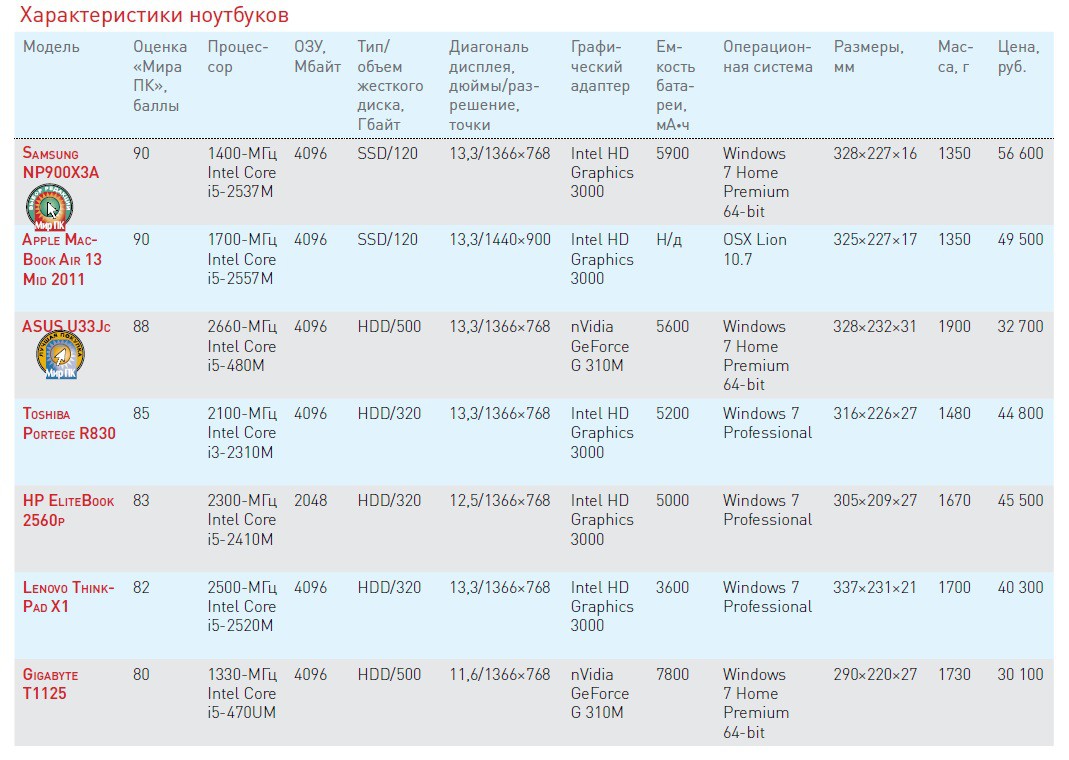This screenshot has height=760, width=1069.
Task: Select the Цена, руб. column header
Action: [x=1018, y=57]
